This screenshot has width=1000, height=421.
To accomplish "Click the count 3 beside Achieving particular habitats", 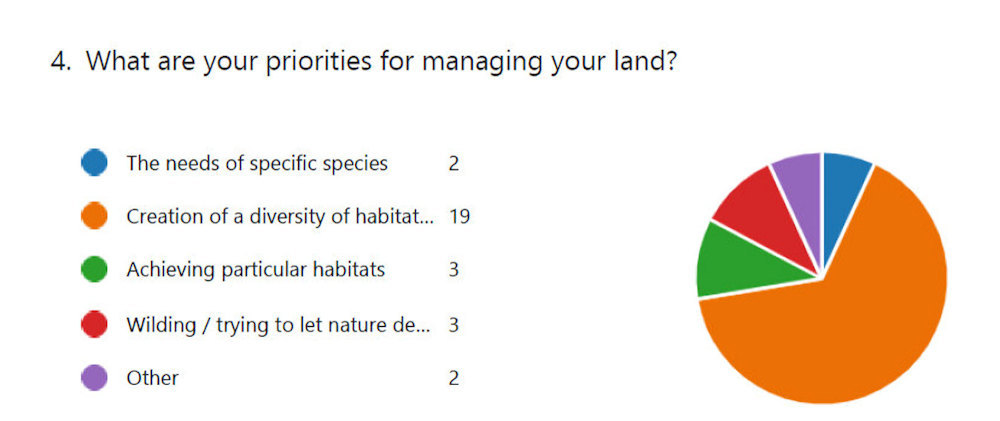I will [x=453, y=270].
